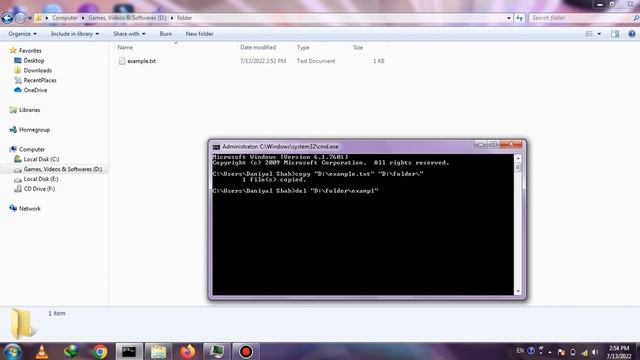
Task: Open Firefox from the taskbar
Action: [187, 351]
